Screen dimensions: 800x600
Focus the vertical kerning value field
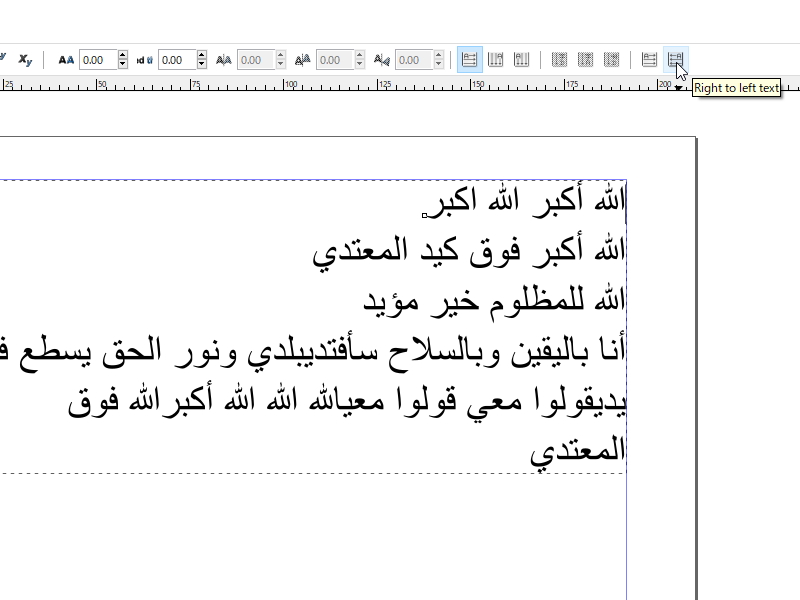point(335,60)
